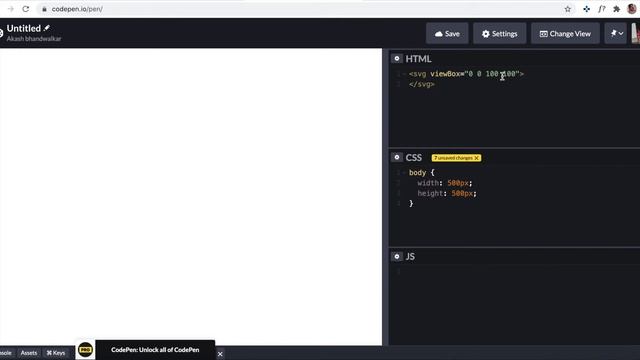This screenshot has height=360, width=640.
Task: Click the site lock icon in address bar
Action: pyautogui.click(x=44, y=9)
